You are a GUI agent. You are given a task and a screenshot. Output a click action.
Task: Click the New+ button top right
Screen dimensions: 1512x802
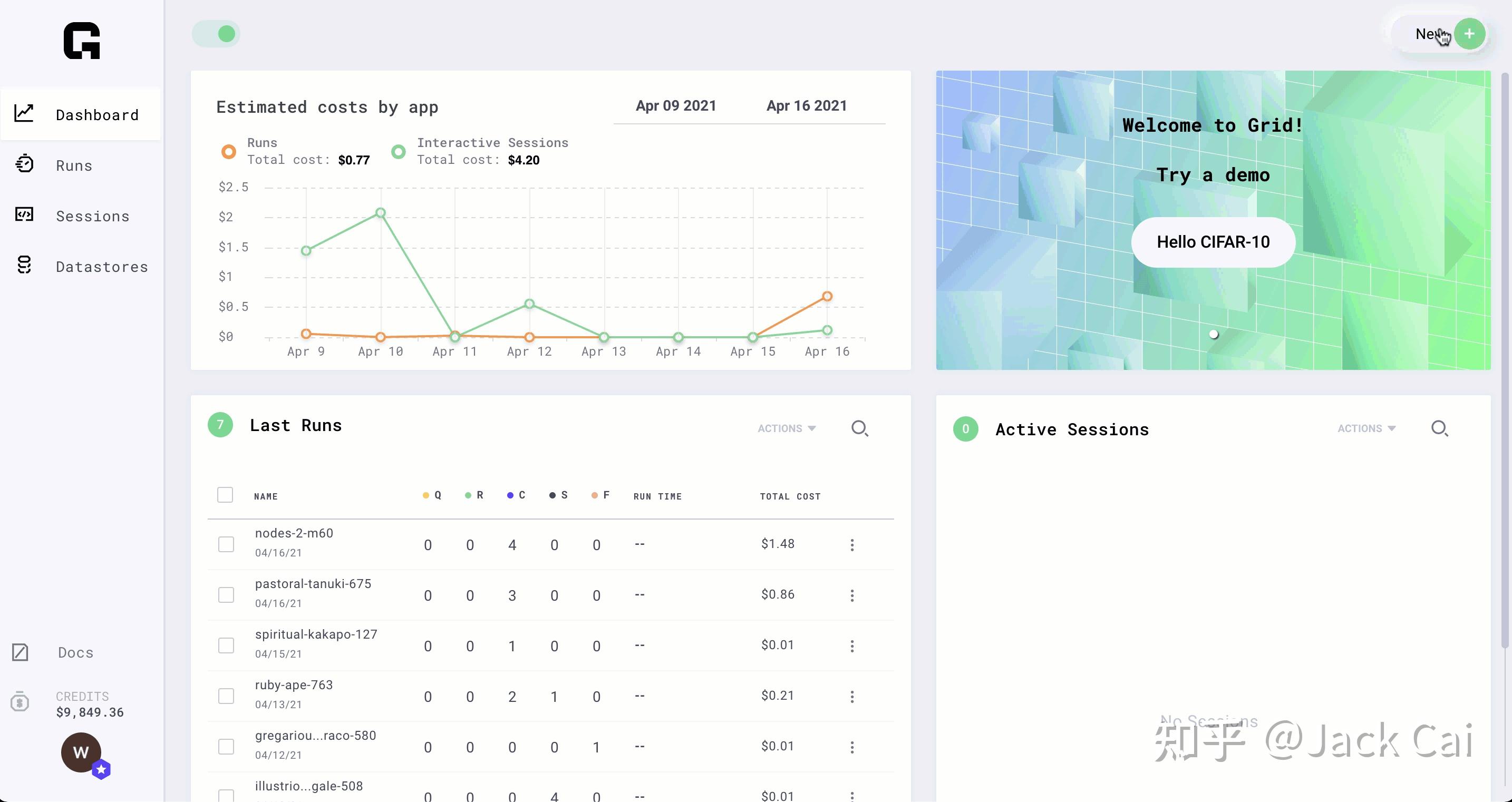point(1444,34)
